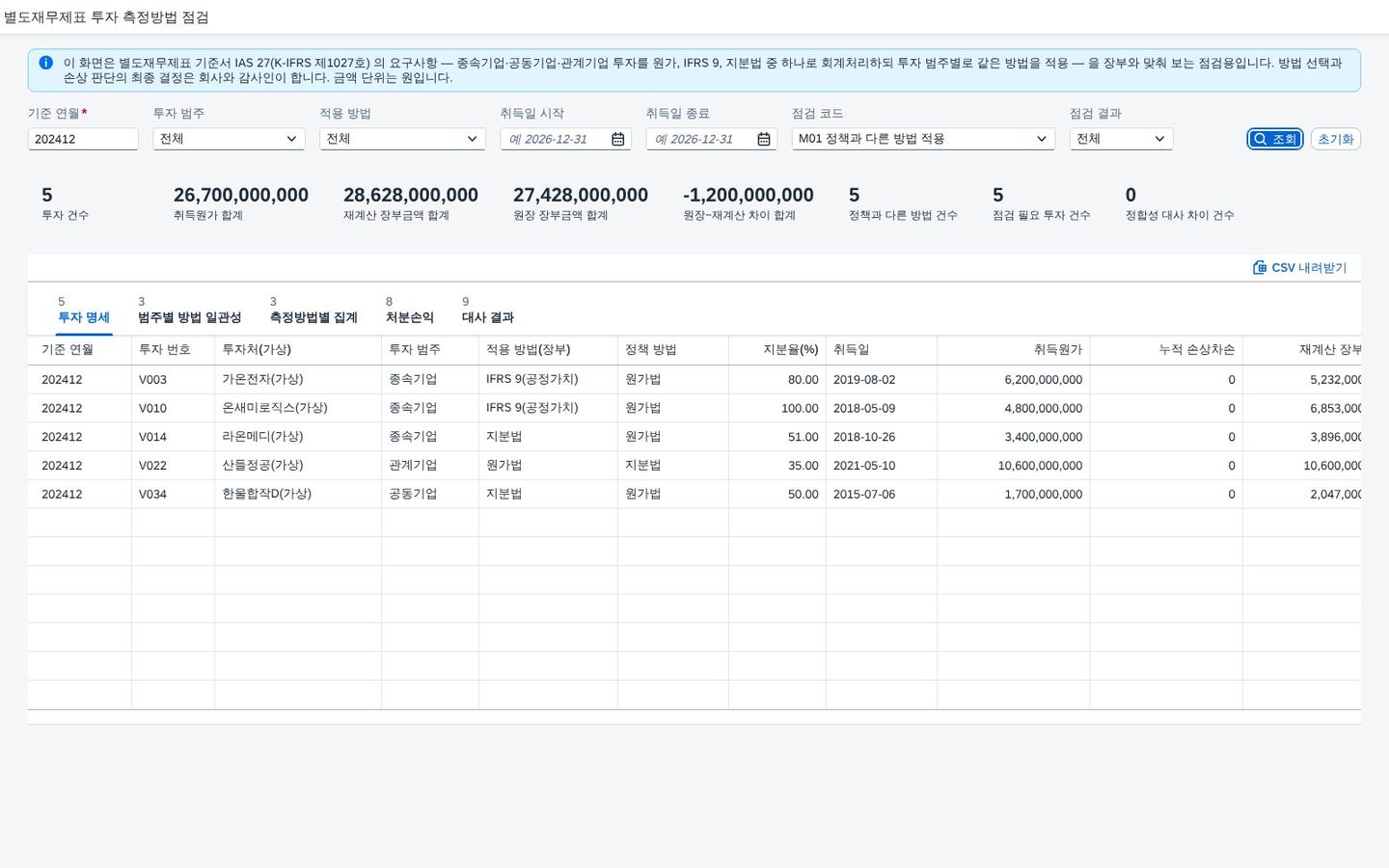
Task: Select the 산들정공(가상) cell
Action: click(298, 466)
